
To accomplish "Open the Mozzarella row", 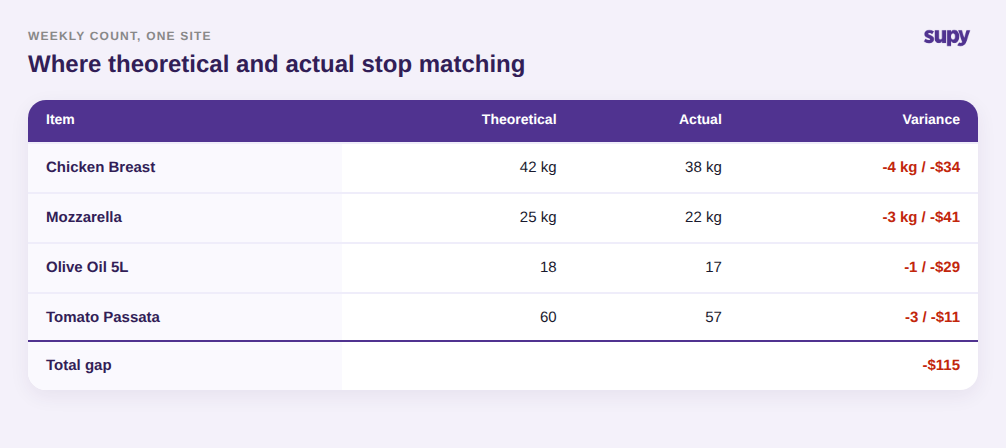I will pyautogui.click(x=503, y=218).
